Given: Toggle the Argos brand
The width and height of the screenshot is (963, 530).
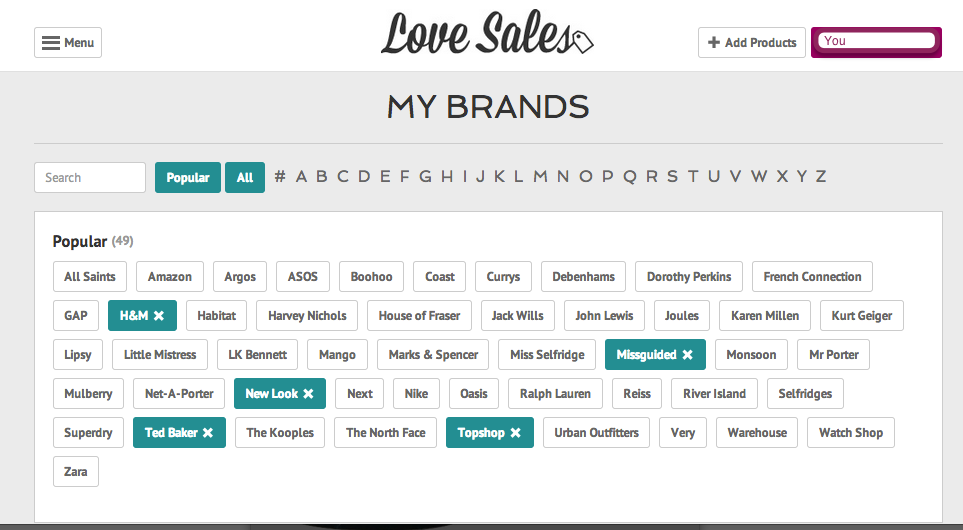Looking at the screenshot, I should click(x=240, y=276).
